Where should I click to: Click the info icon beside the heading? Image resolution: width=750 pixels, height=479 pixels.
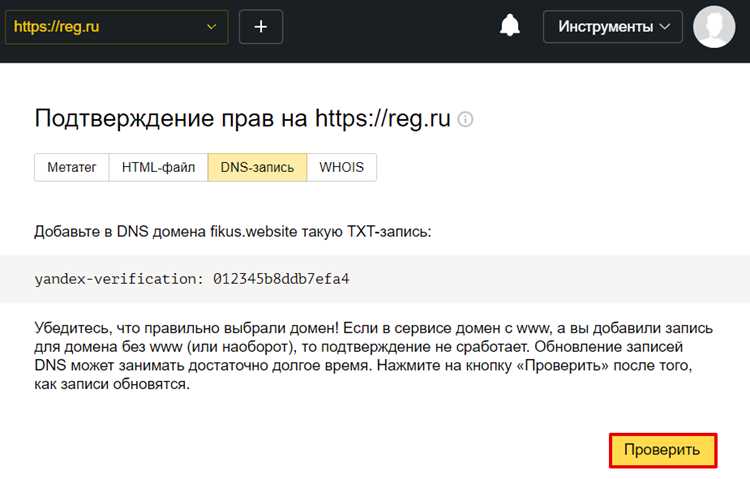click(x=465, y=119)
